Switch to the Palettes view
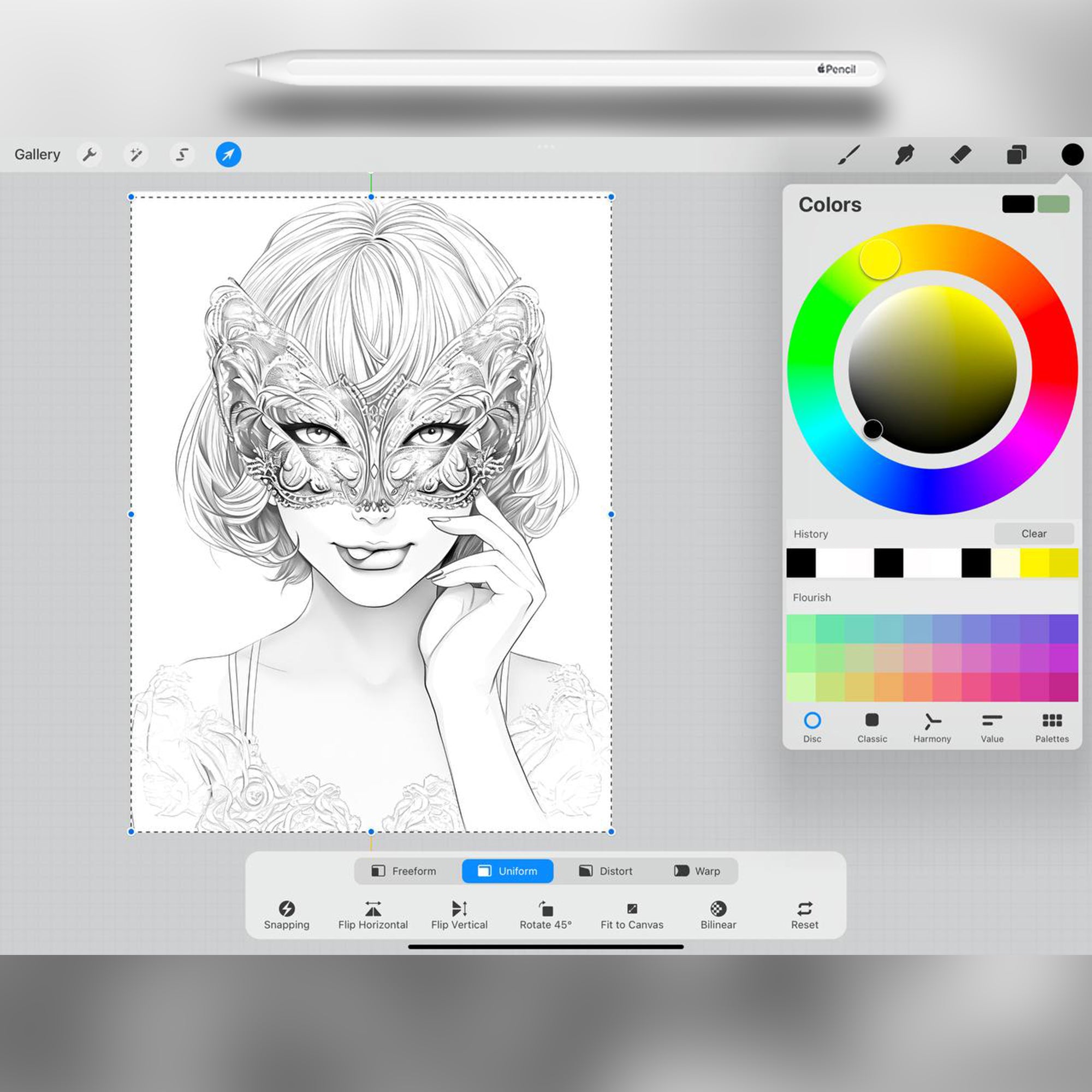Screen dimensions: 1092x1092 (x=1052, y=728)
